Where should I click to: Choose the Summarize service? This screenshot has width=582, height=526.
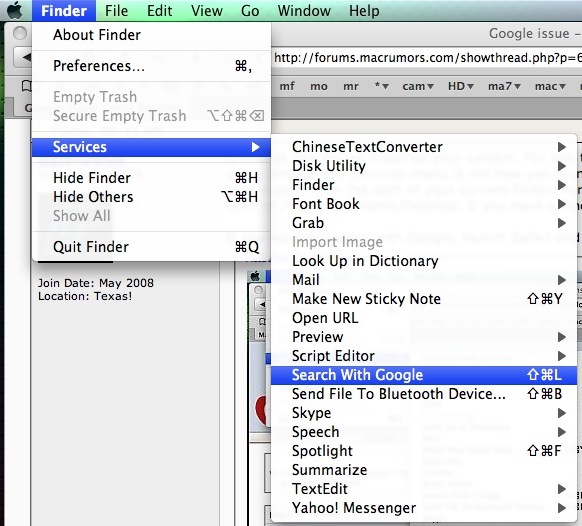click(424, 470)
